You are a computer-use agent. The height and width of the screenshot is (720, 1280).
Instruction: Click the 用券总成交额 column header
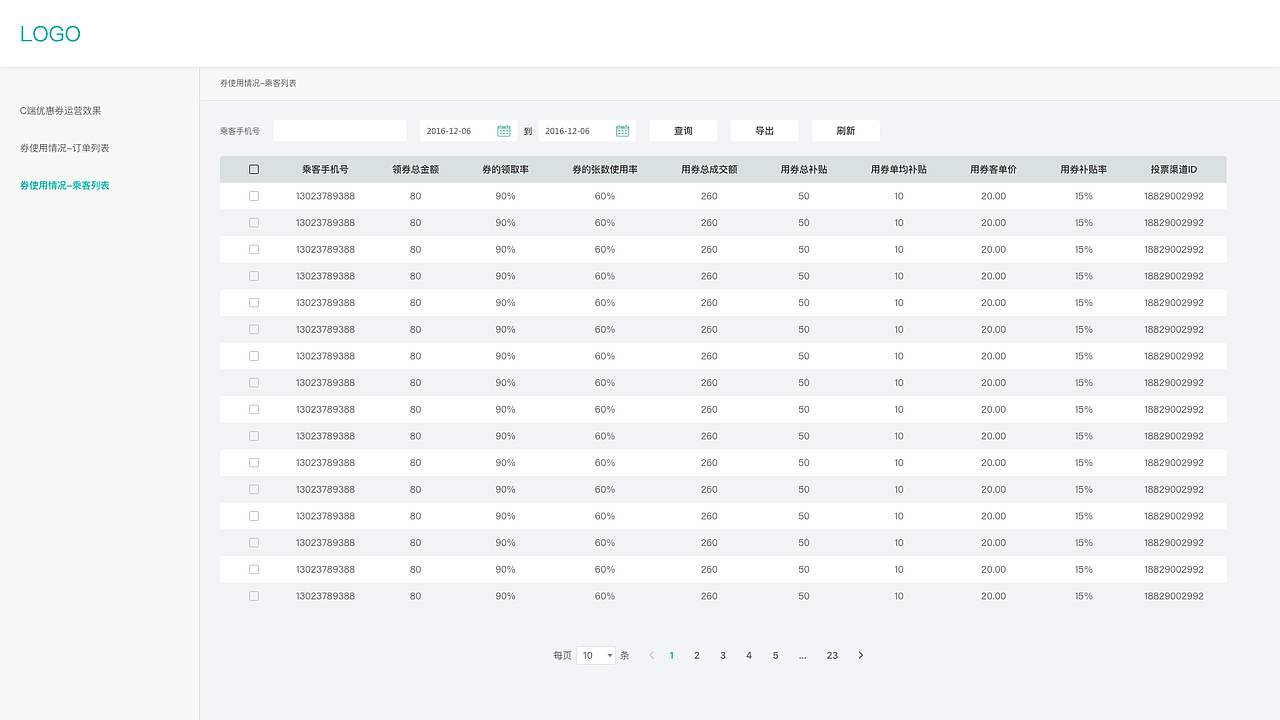(x=709, y=170)
